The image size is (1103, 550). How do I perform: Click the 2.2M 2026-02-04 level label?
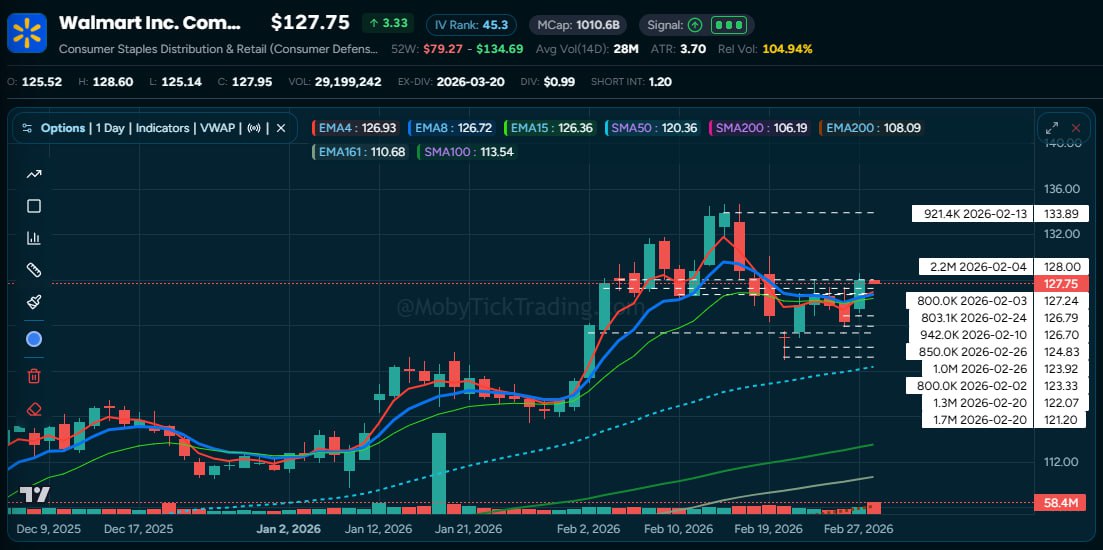[976, 267]
